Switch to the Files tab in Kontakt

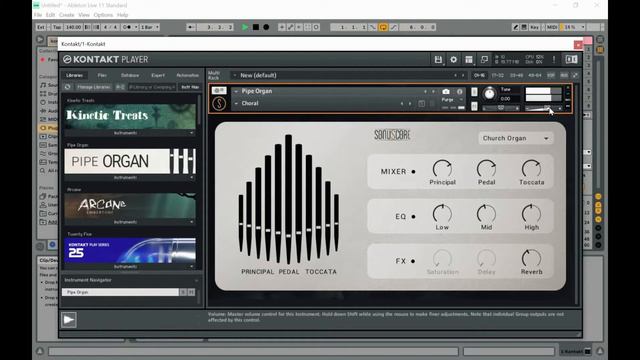[102, 76]
